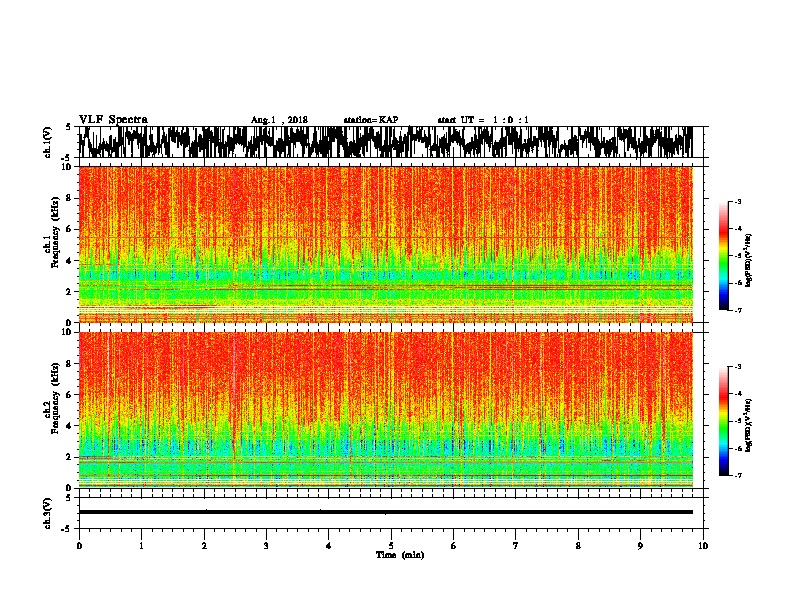
Task: Click the ch.1 color scale bar
Action: [723, 256]
